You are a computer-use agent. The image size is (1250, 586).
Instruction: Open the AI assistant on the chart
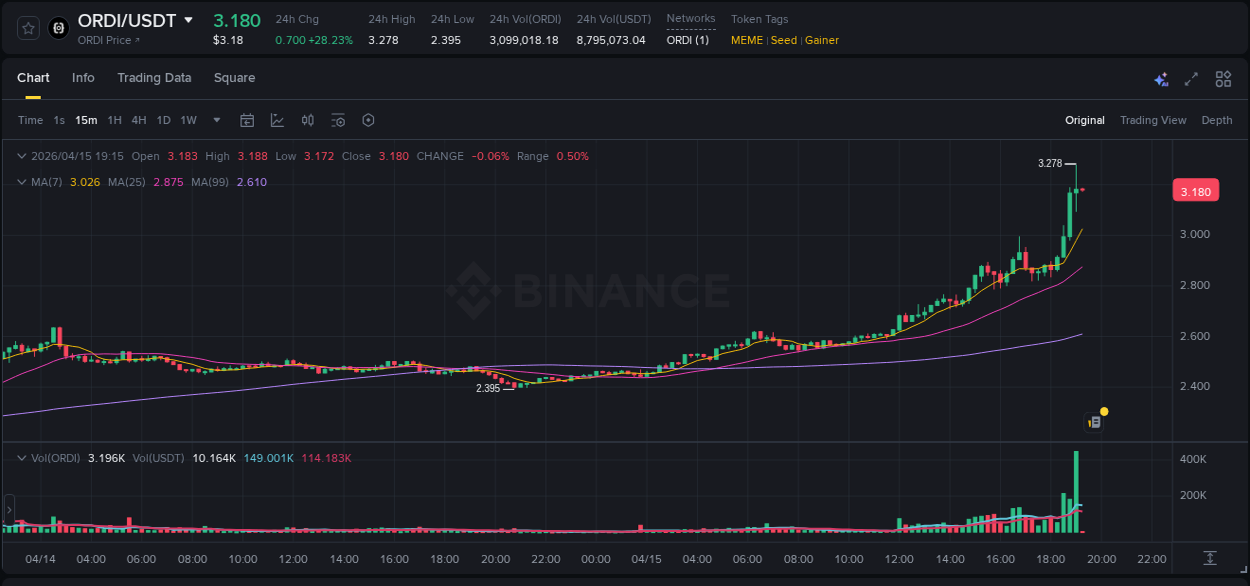tap(1160, 78)
